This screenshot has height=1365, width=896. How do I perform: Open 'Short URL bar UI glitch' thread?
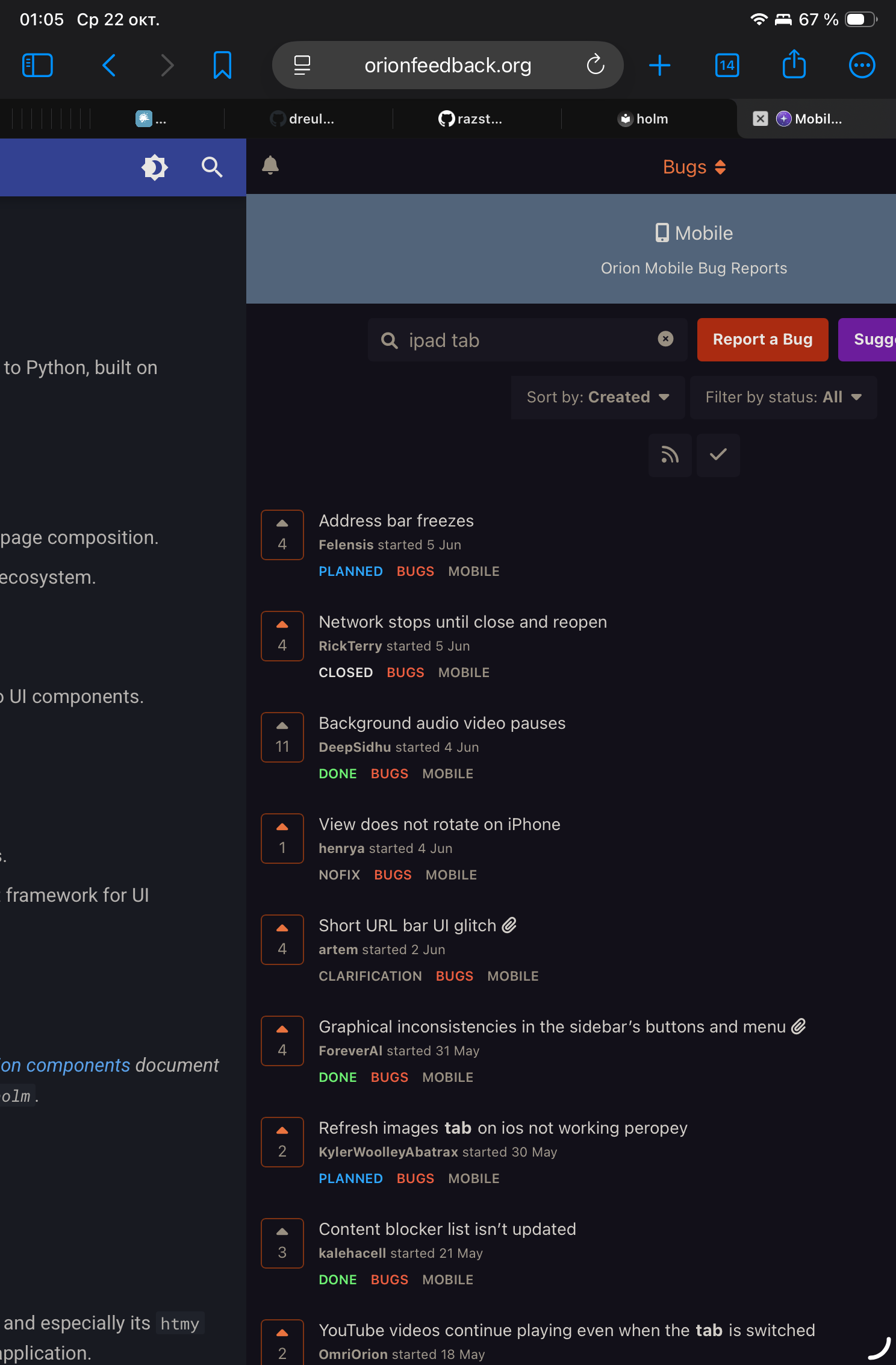407,925
